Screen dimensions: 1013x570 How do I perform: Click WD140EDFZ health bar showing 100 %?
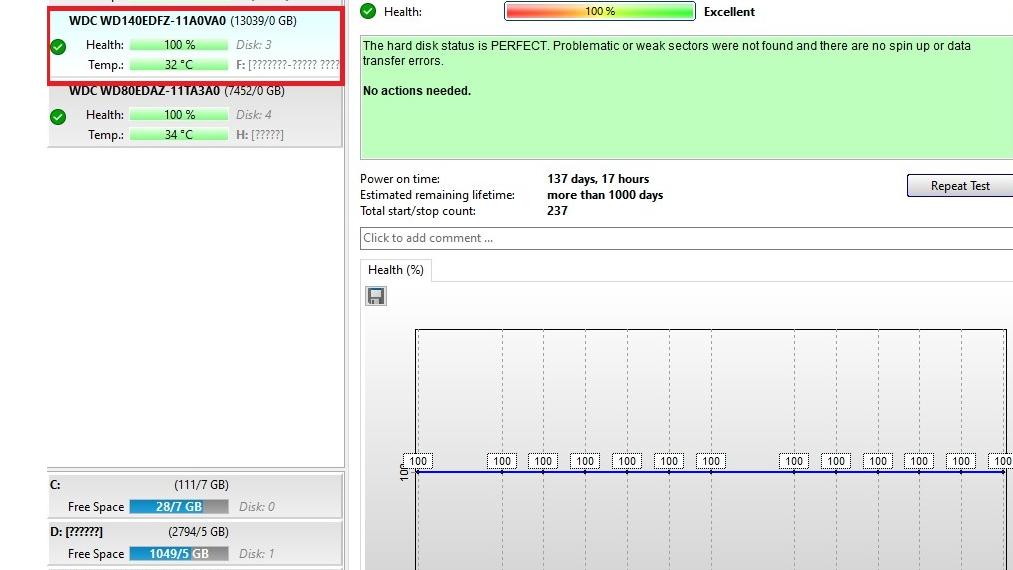[x=179, y=45]
